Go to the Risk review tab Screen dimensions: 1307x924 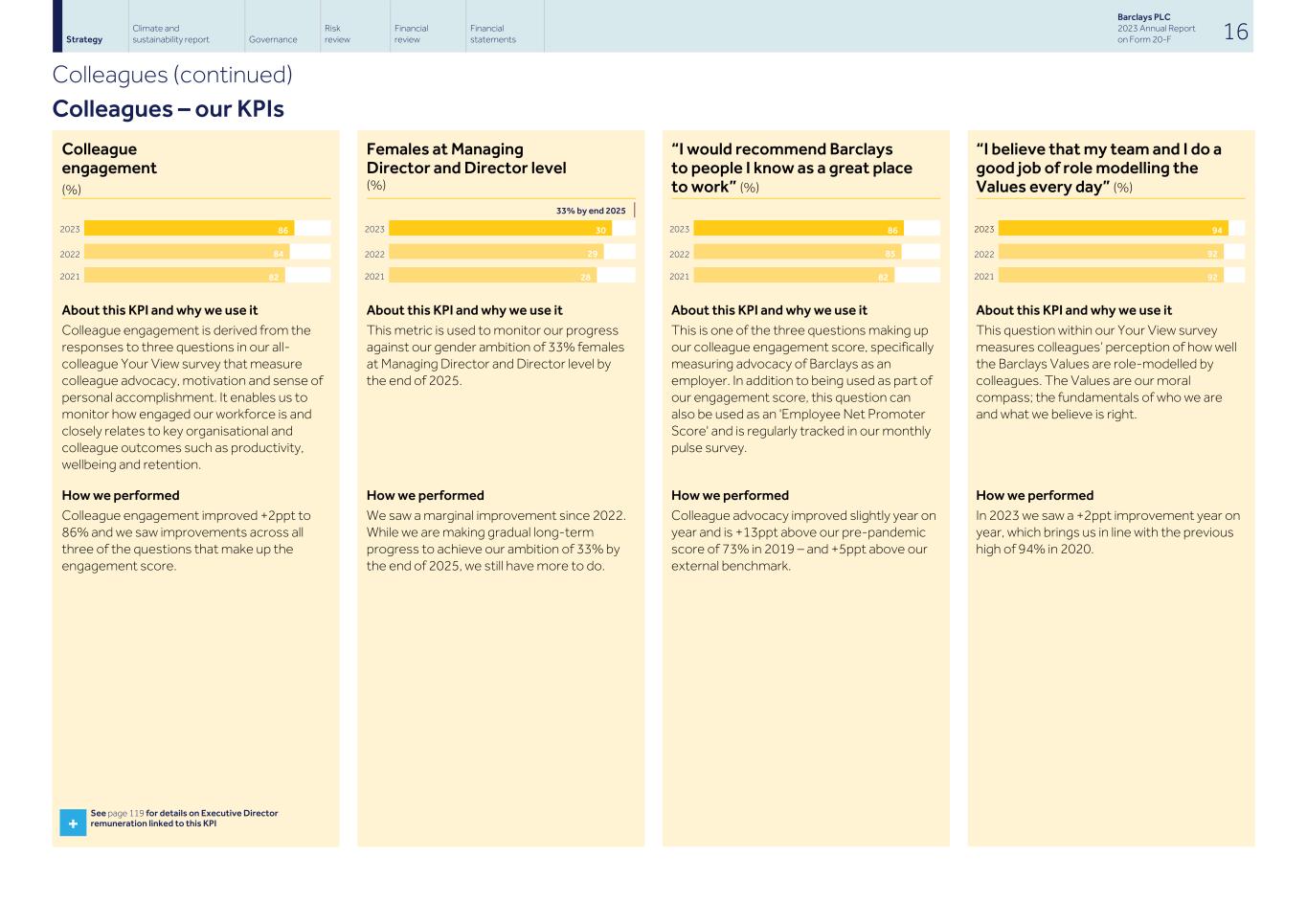337,34
